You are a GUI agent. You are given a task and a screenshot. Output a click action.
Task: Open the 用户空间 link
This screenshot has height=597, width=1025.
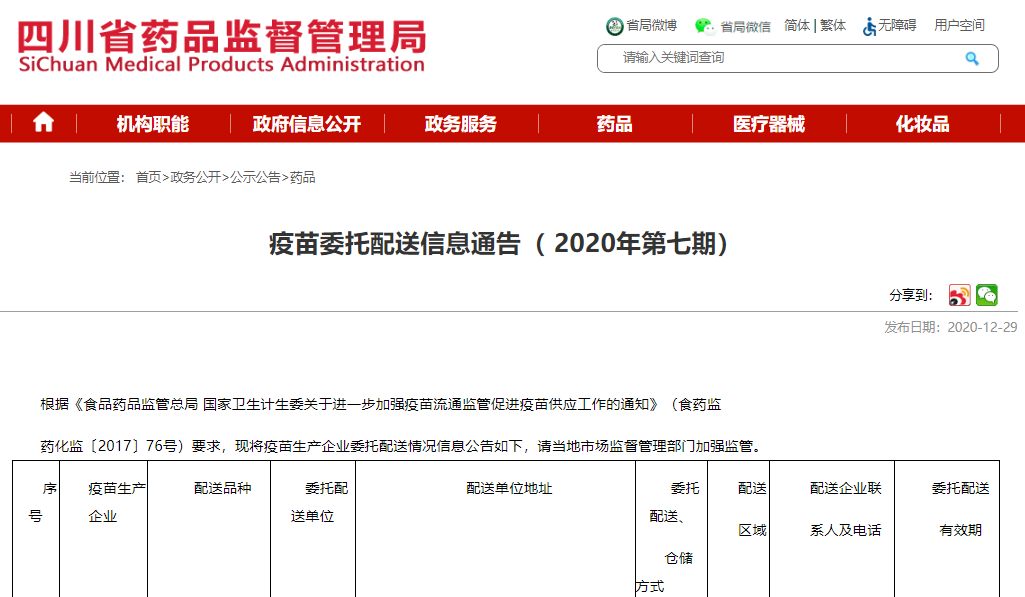click(959, 26)
